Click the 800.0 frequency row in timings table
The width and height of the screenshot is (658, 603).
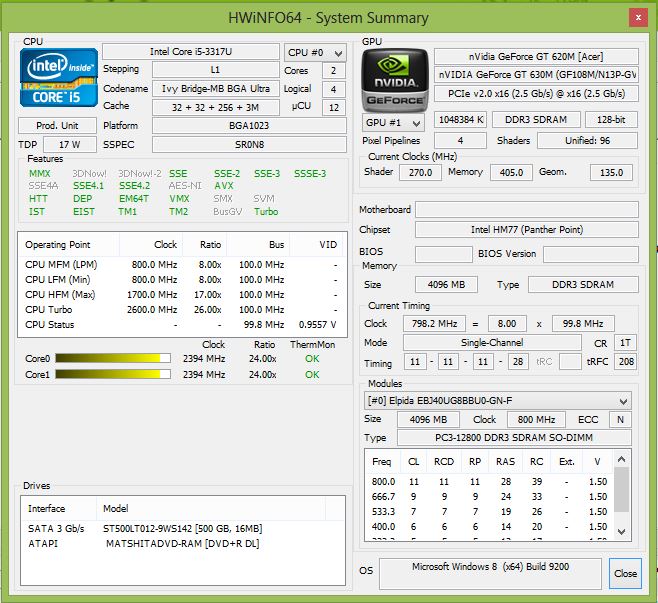489,482
